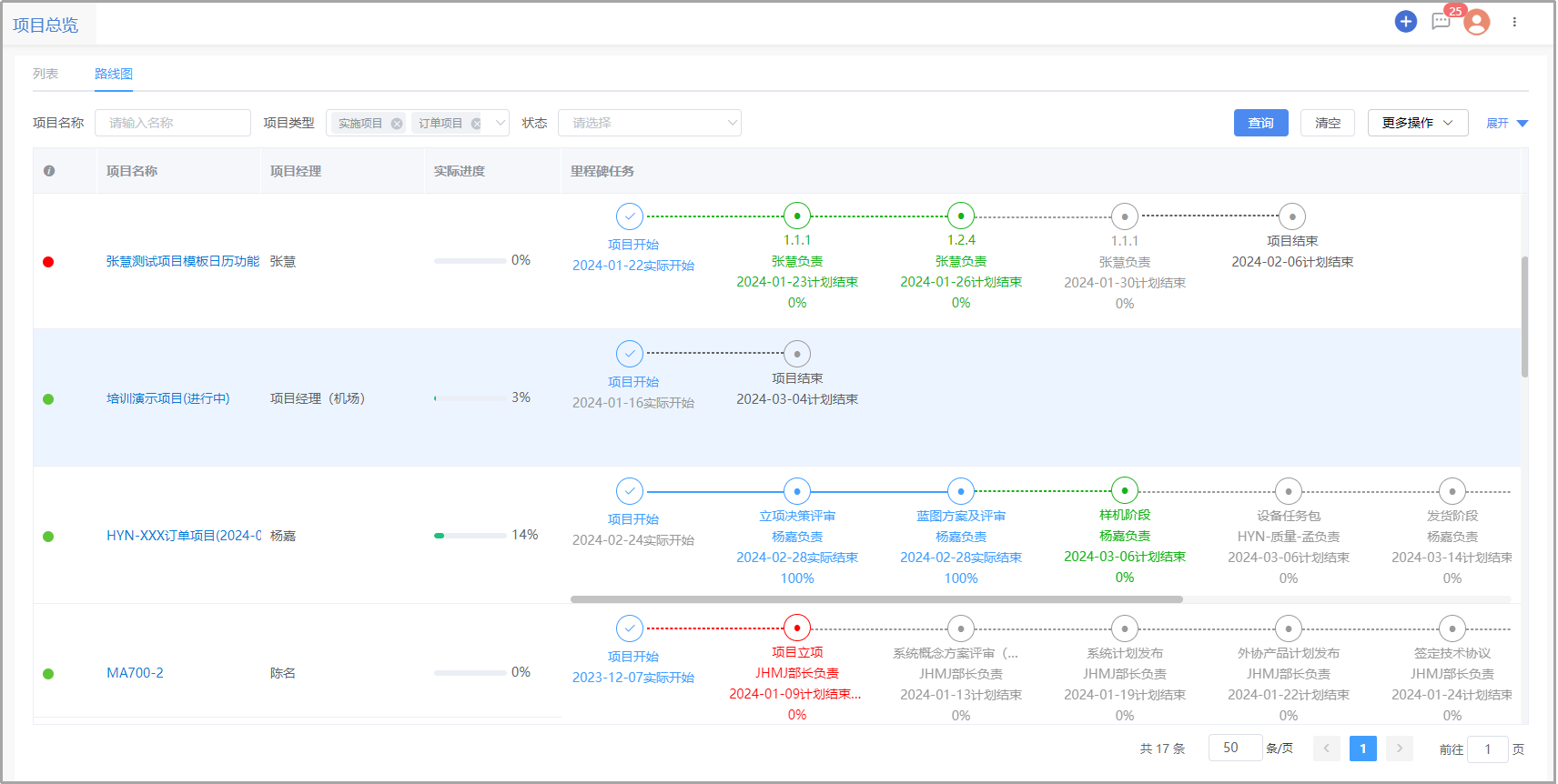Select the green 样机阶段 milestone node
Image resolution: width=1558 pixels, height=784 pixels.
point(1125,490)
